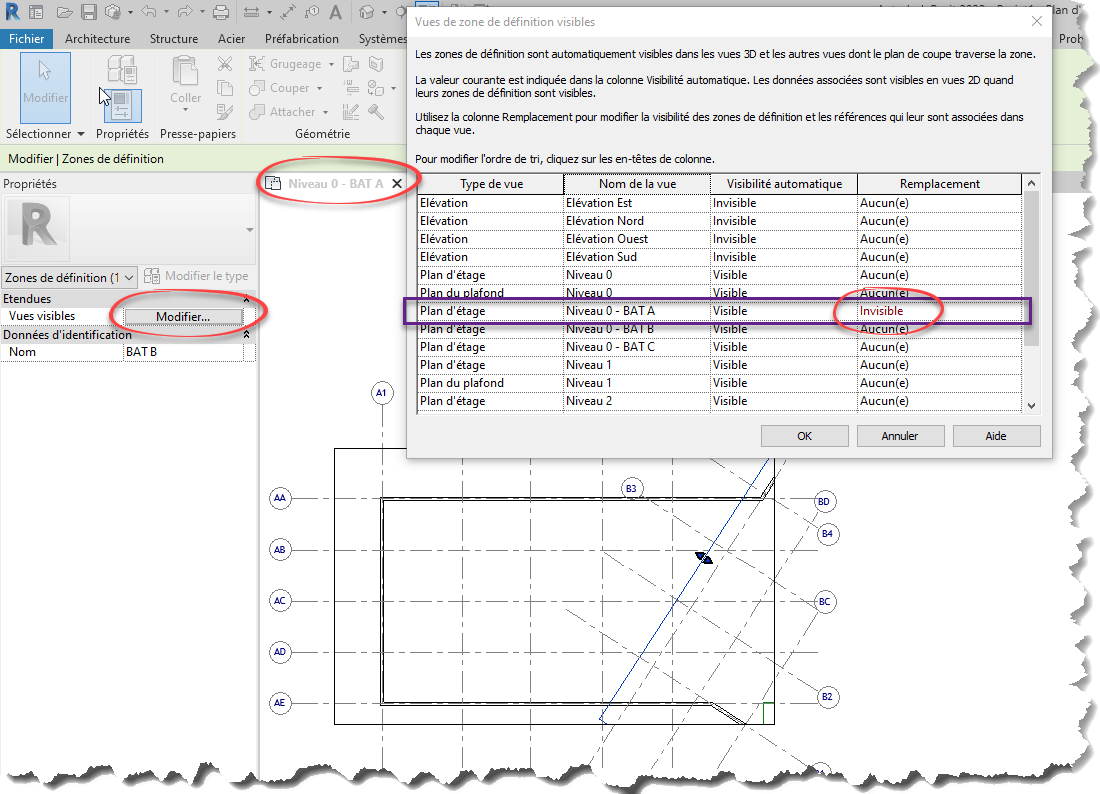The width and height of the screenshot is (1100, 794).
Task: Click the Save floppy disk icon
Action: click(x=88, y=13)
